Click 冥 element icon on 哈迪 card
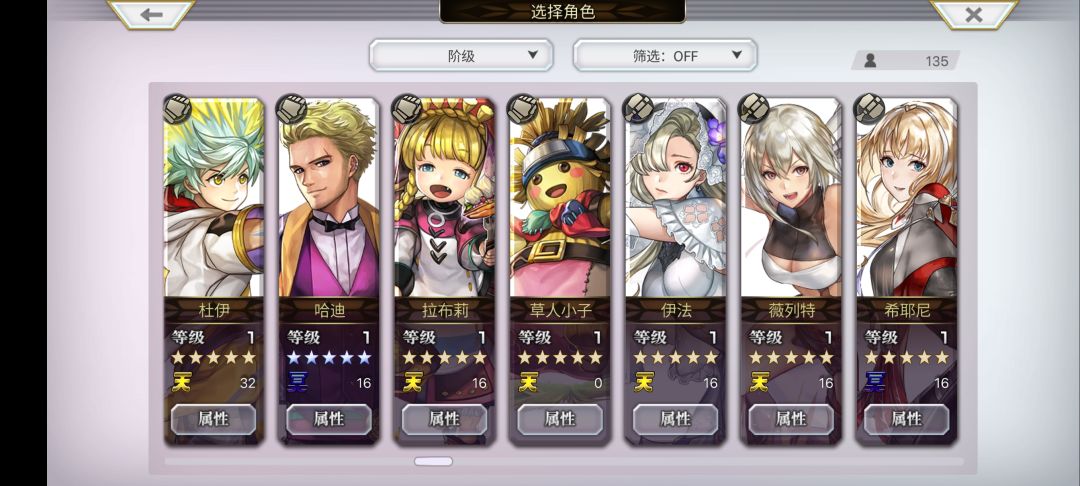The width and height of the screenshot is (1080, 486). 297,382
